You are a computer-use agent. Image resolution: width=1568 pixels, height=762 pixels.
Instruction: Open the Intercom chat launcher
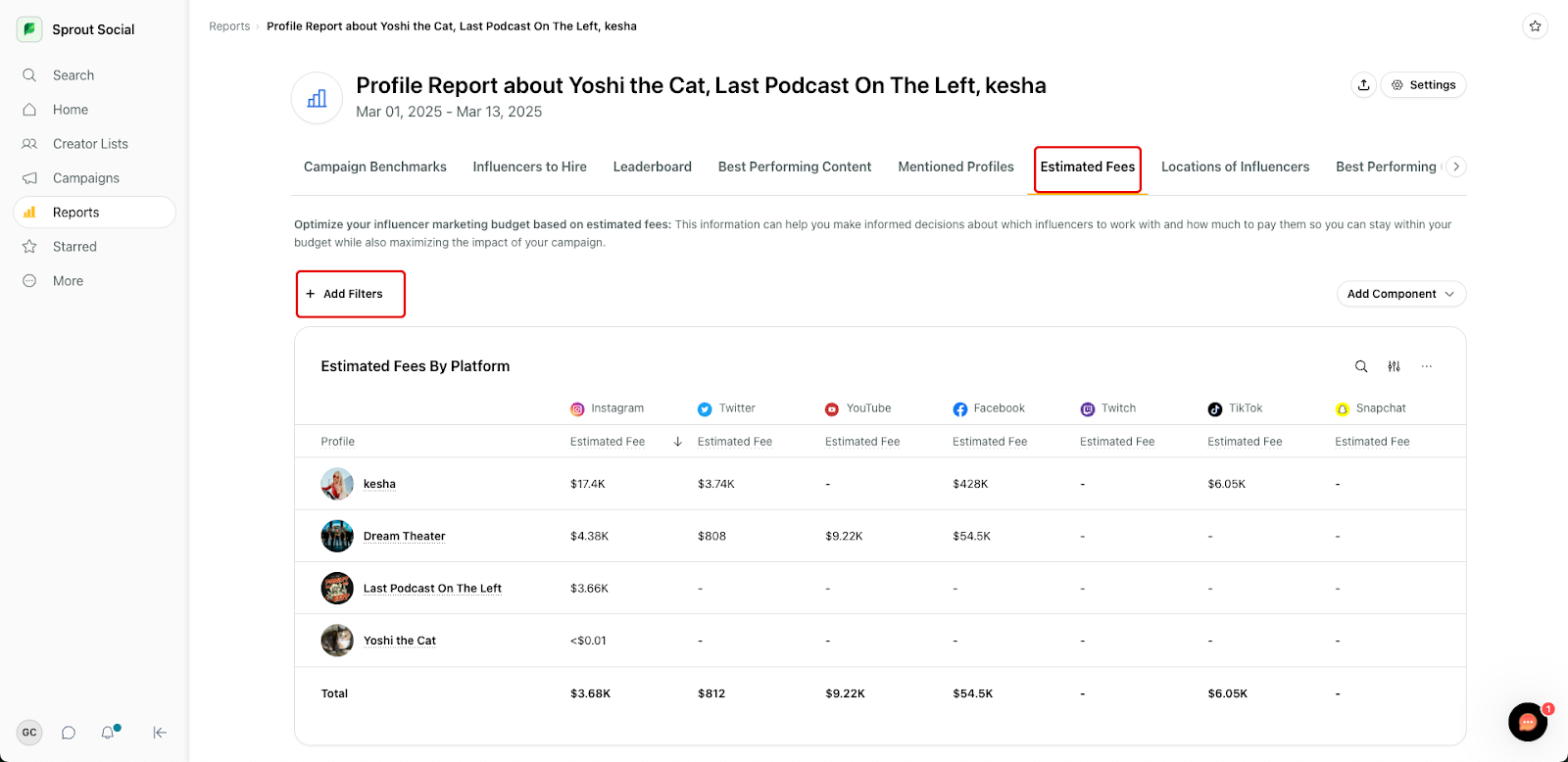(1528, 723)
